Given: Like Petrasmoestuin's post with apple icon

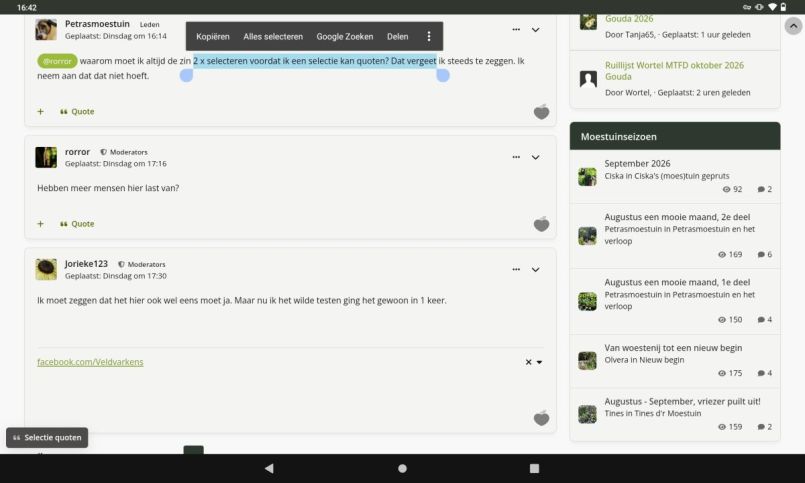Looking at the screenshot, I should click(x=541, y=111).
